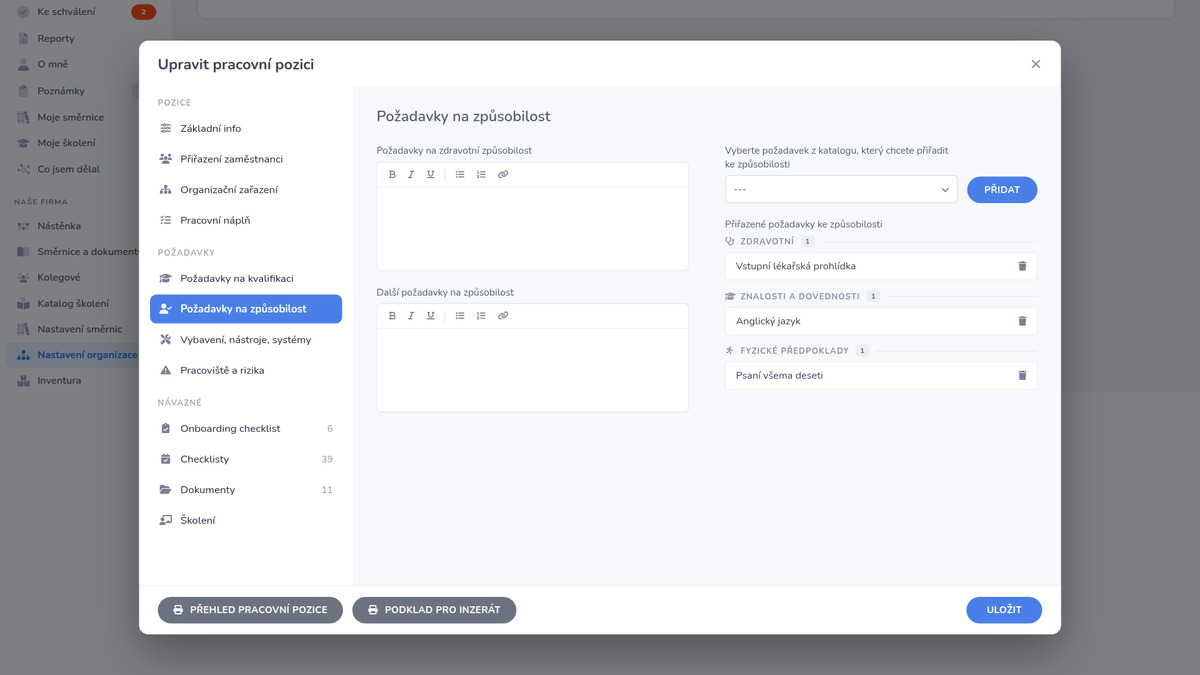This screenshot has height=675, width=1200.
Task: Toggle bold in health requirements editor
Action: 392,175
